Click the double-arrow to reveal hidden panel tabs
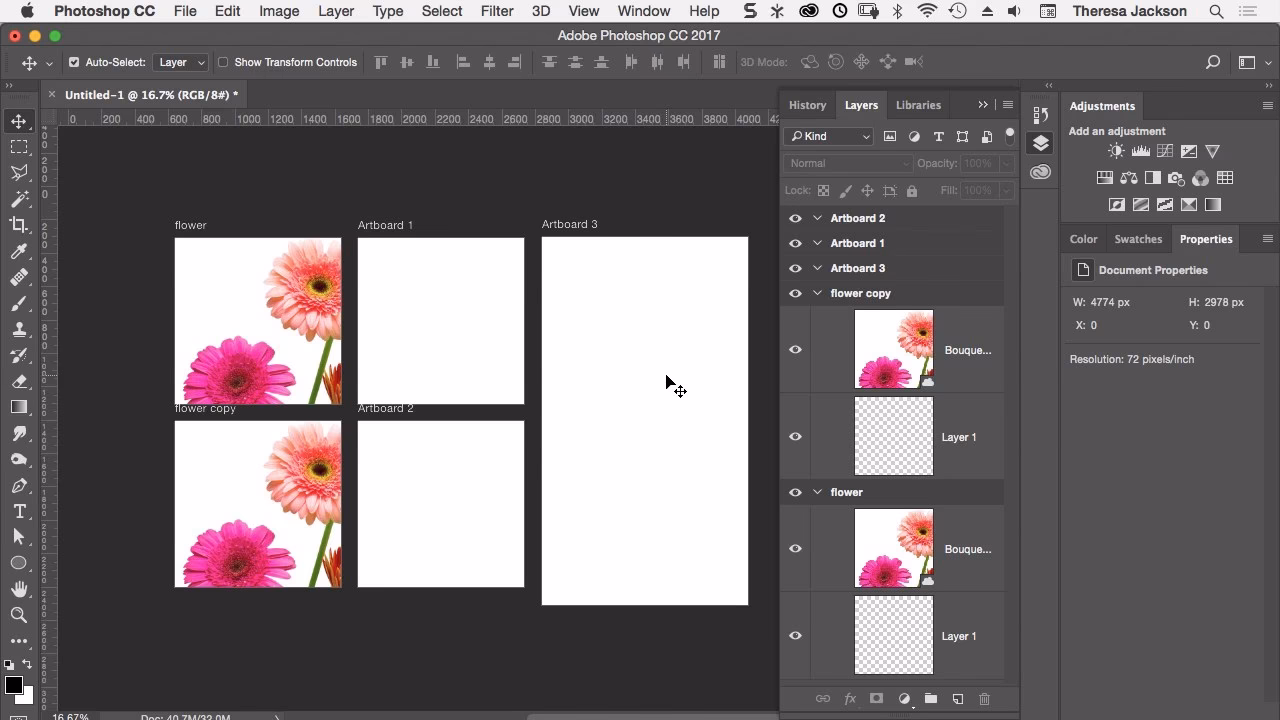This screenshot has width=1280, height=720. (x=982, y=104)
